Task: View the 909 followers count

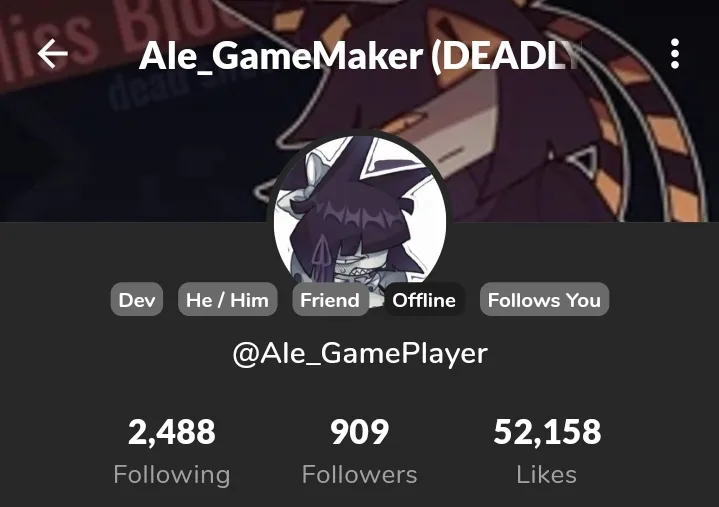Action: tap(360, 432)
